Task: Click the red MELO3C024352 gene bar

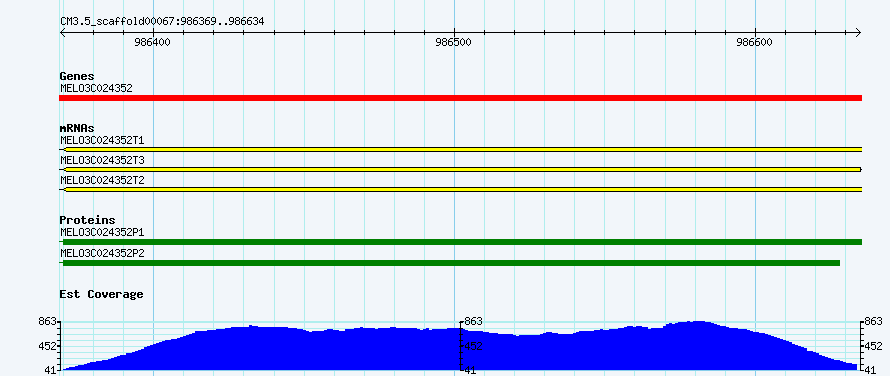Action: (x=460, y=98)
